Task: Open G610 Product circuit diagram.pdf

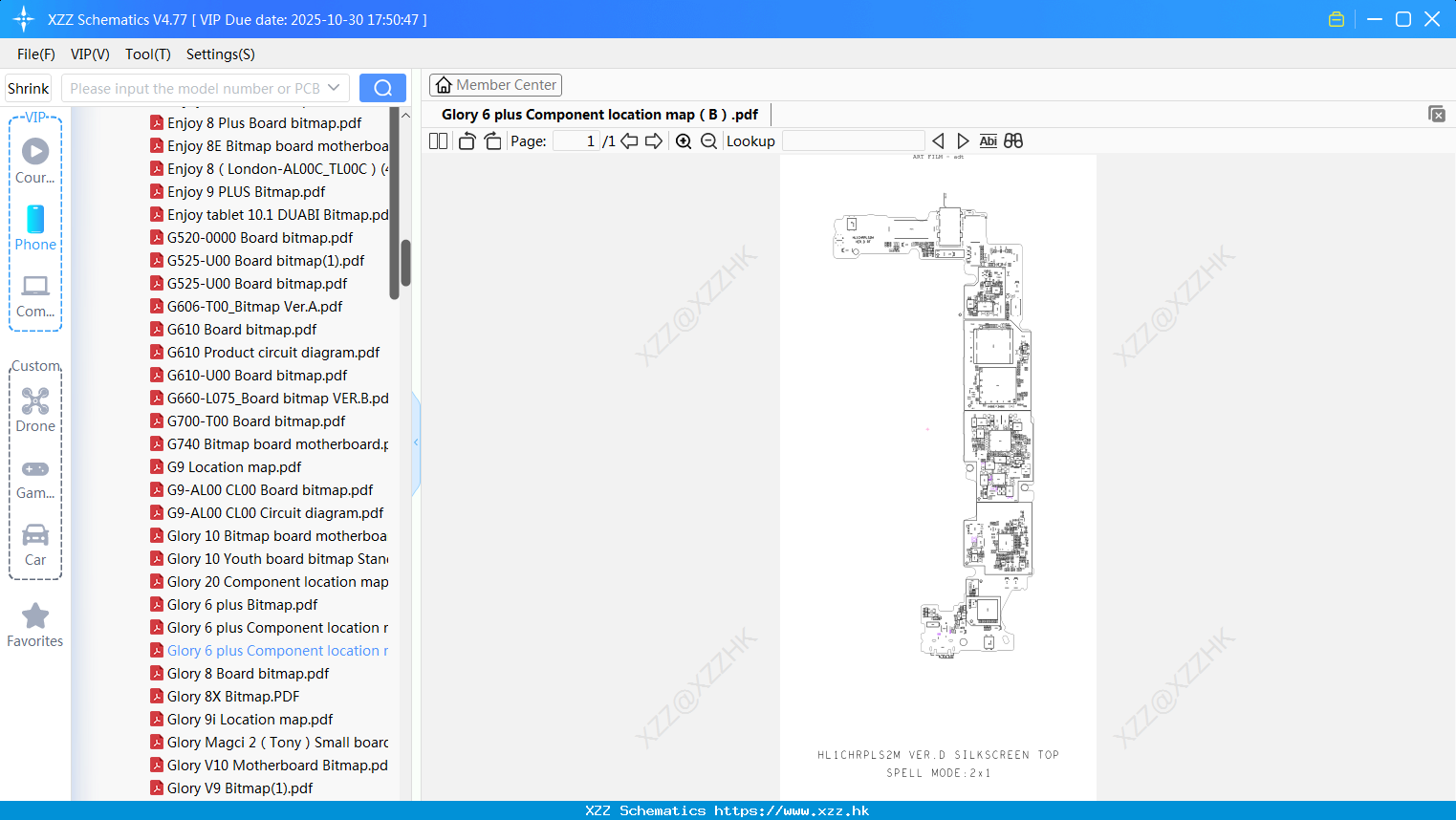Action: tap(273, 352)
